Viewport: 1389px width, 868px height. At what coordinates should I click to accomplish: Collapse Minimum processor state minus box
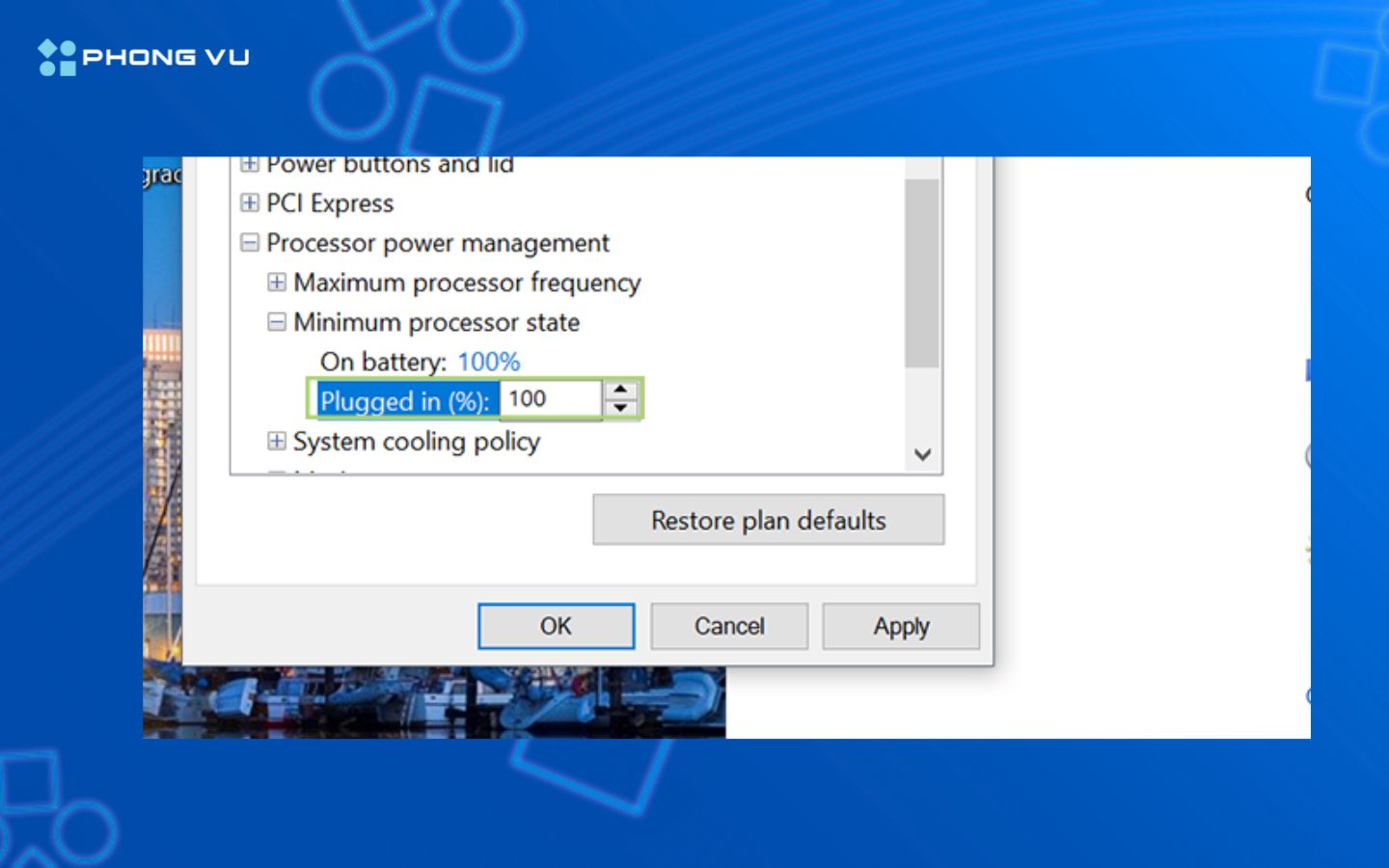[x=277, y=322]
